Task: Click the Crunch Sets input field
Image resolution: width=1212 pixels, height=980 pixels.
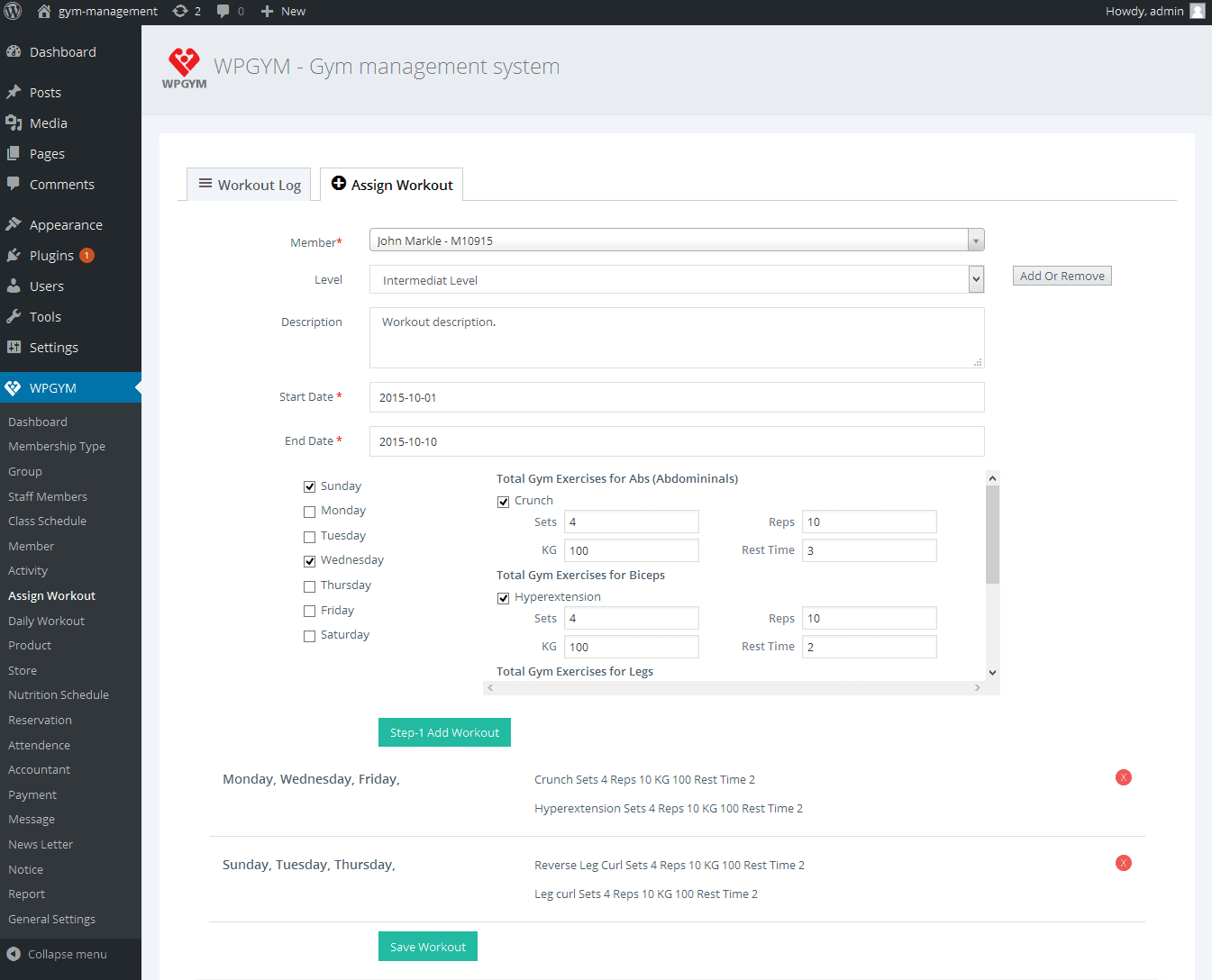Action: click(631, 522)
